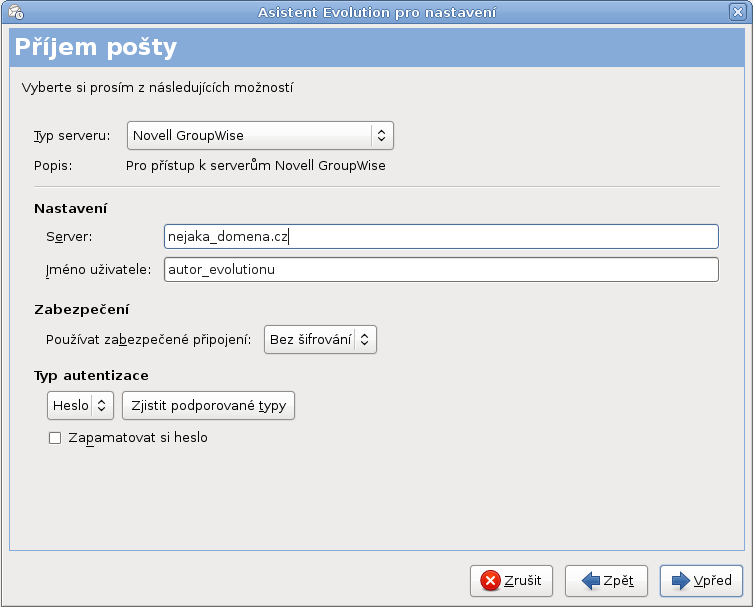Click the Zrušit cancel button
This screenshot has width=753, height=607.
tap(511, 581)
